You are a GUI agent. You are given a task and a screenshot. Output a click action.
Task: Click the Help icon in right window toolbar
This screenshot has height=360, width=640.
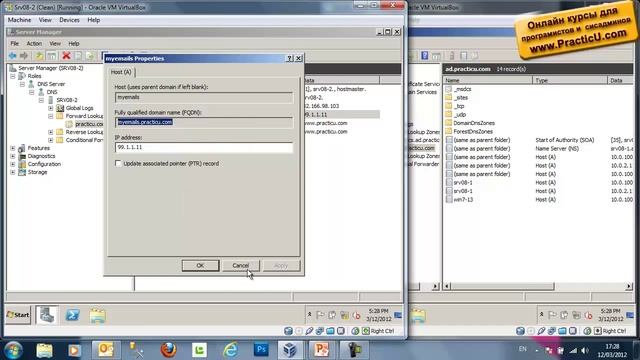pos(424,56)
